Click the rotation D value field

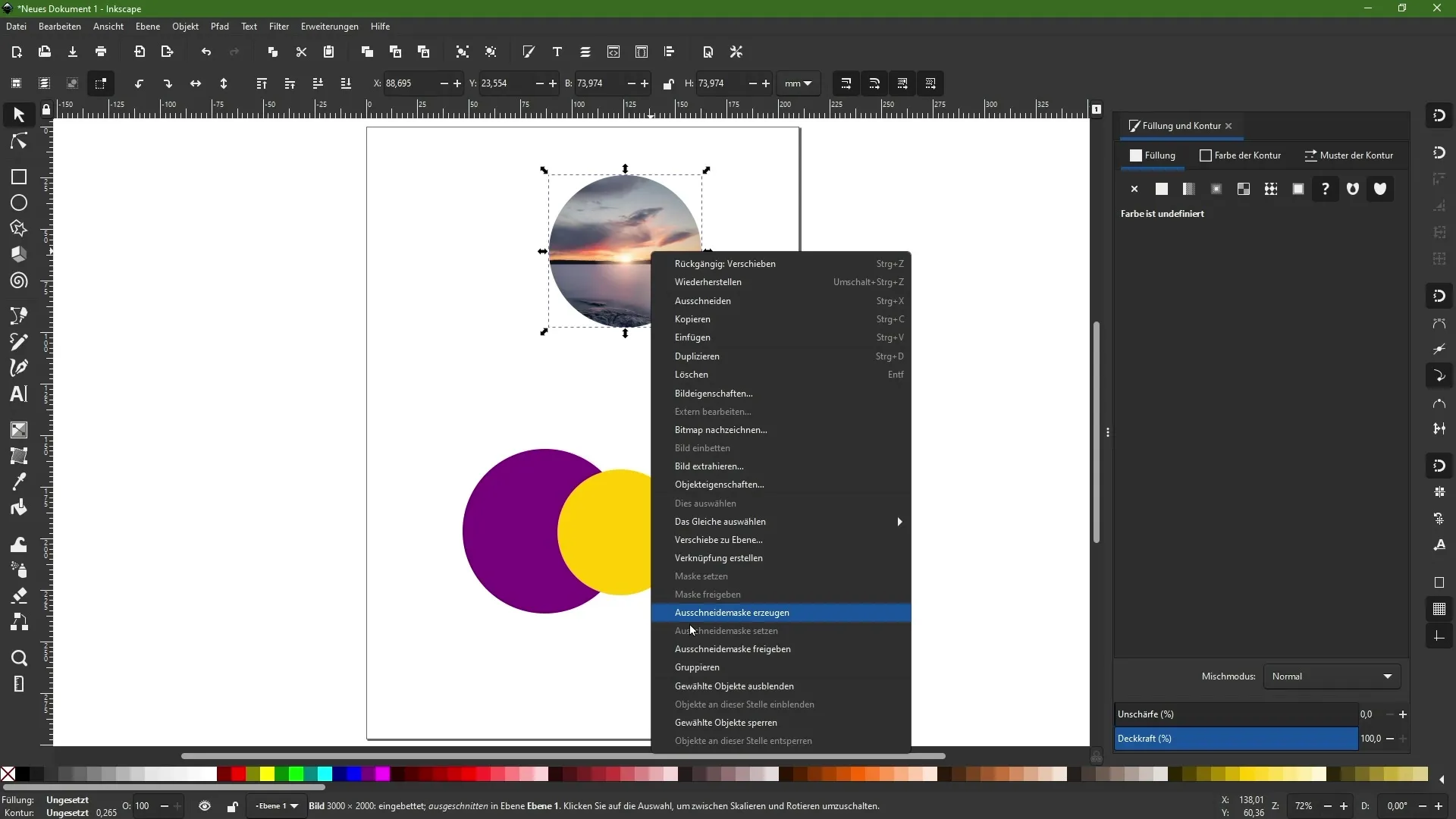point(1397,806)
